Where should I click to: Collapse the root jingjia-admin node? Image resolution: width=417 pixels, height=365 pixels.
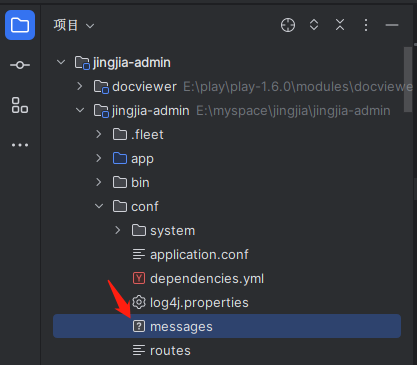tap(61, 62)
